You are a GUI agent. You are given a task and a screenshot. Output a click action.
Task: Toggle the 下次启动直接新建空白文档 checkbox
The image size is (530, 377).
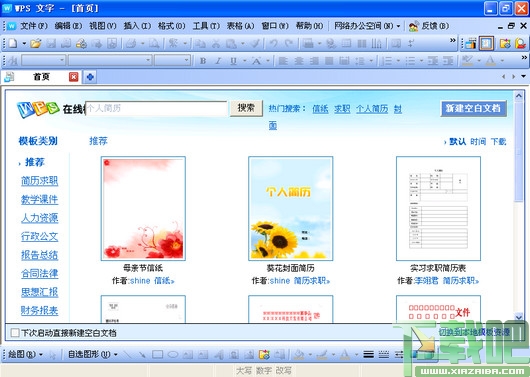15,333
